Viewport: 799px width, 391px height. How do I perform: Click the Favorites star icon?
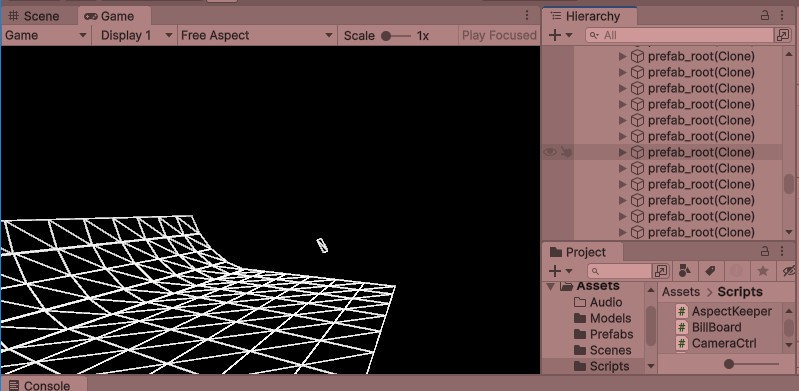click(x=763, y=271)
